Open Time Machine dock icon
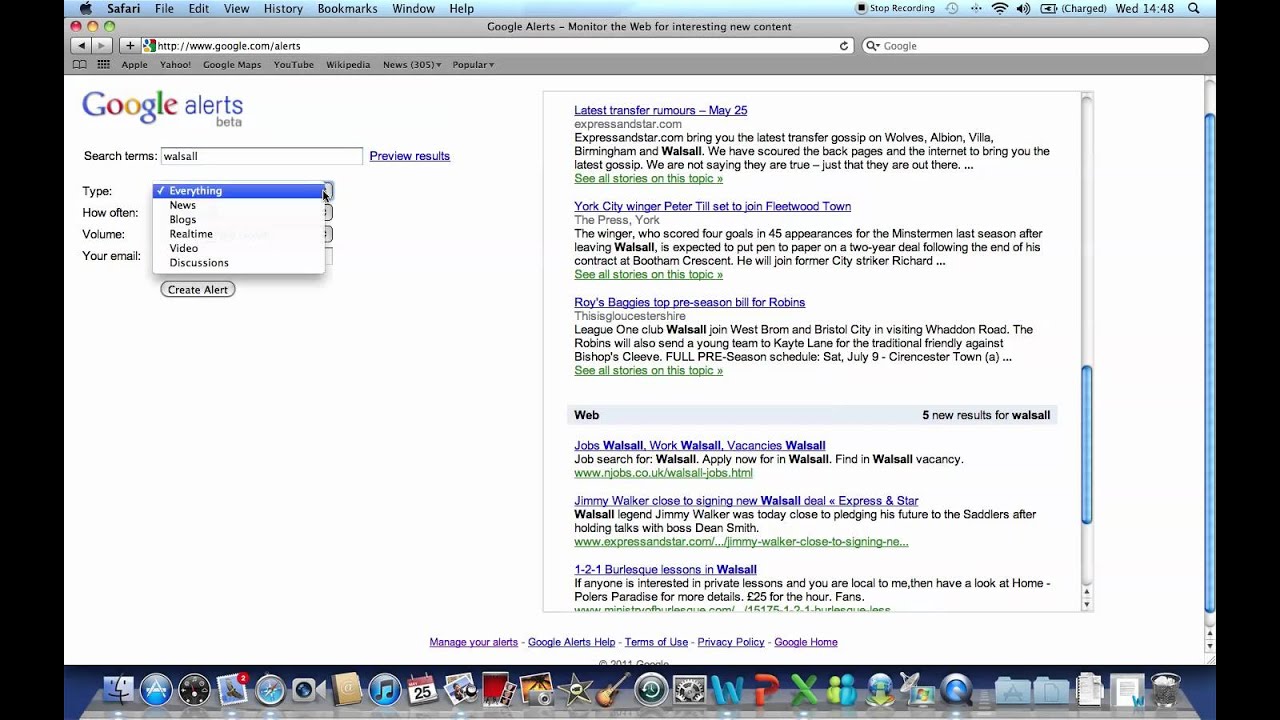 click(651, 689)
